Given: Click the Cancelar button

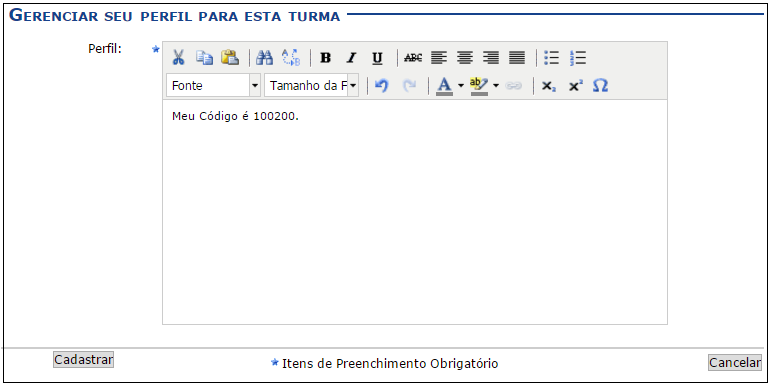Looking at the screenshot, I should [x=735, y=362].
